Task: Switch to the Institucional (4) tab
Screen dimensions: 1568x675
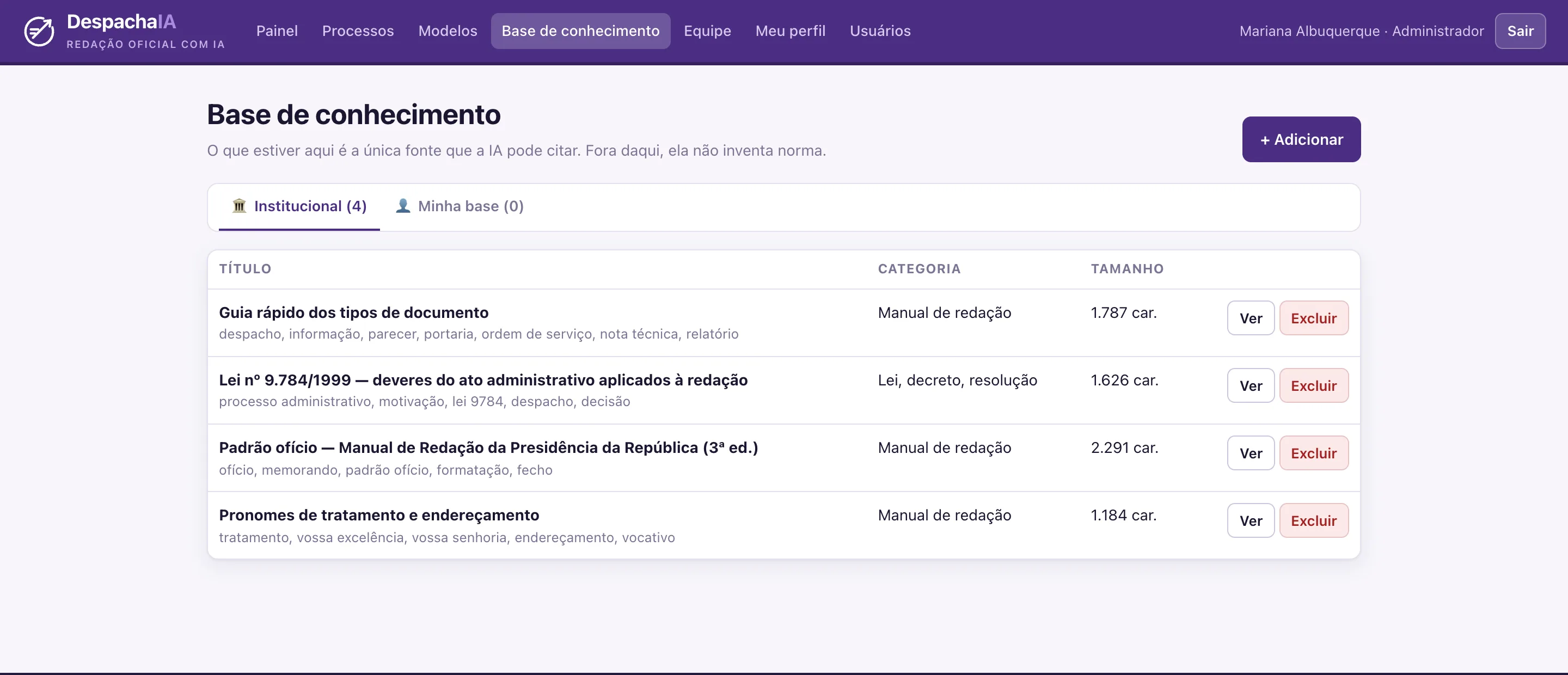Action: [299, 206]
